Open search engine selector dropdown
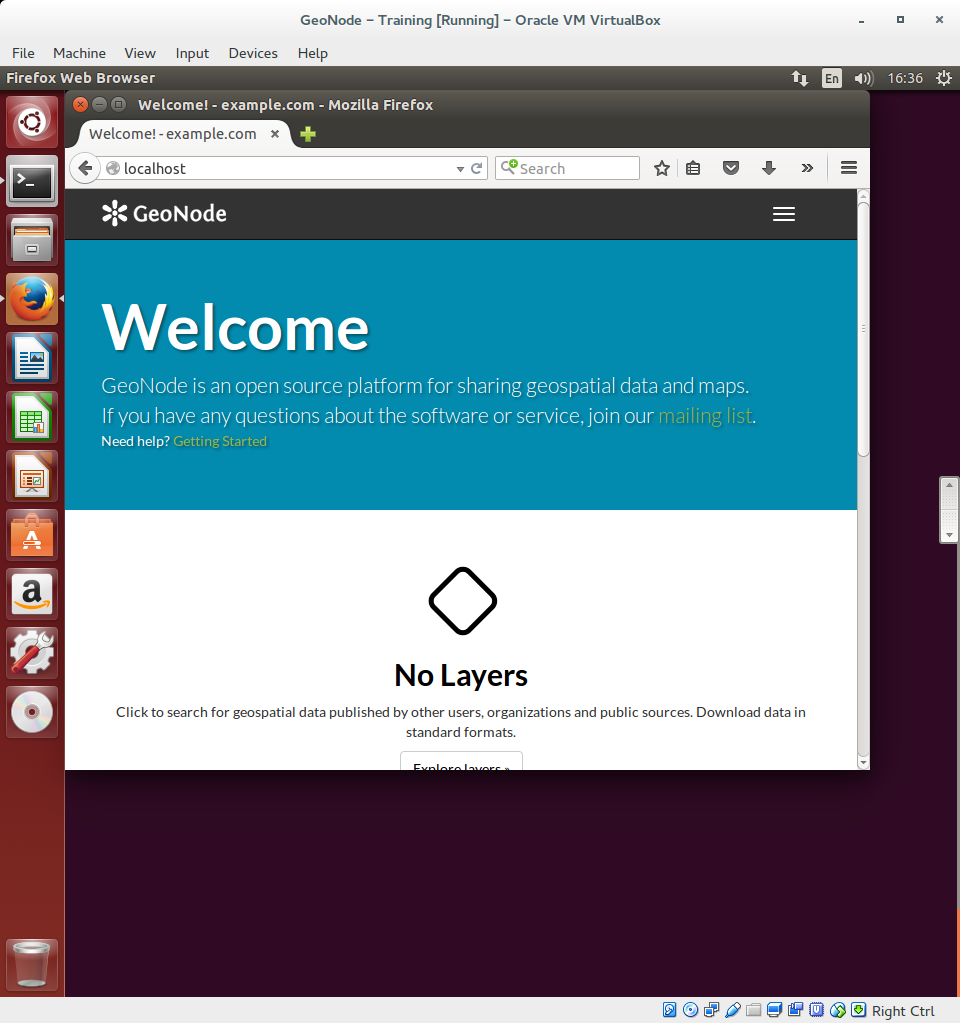960x1023 pixels. tap(509, 167)
